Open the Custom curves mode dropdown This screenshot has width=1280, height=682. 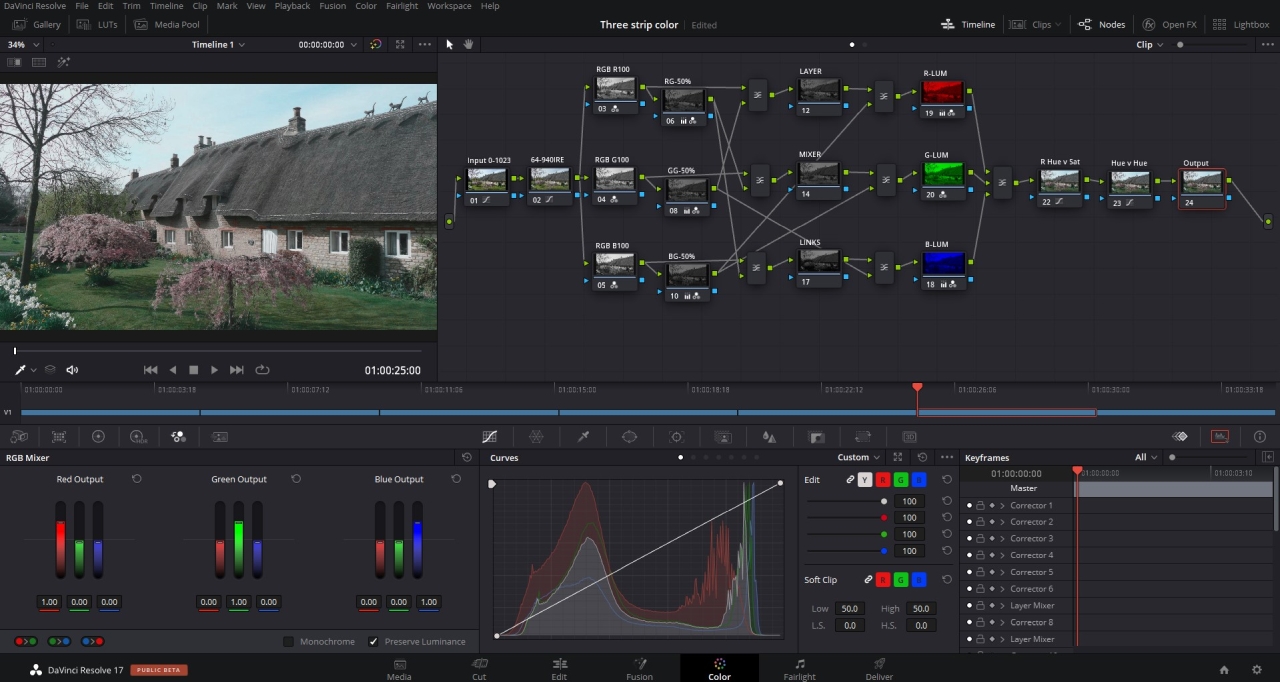pos(859,457)
